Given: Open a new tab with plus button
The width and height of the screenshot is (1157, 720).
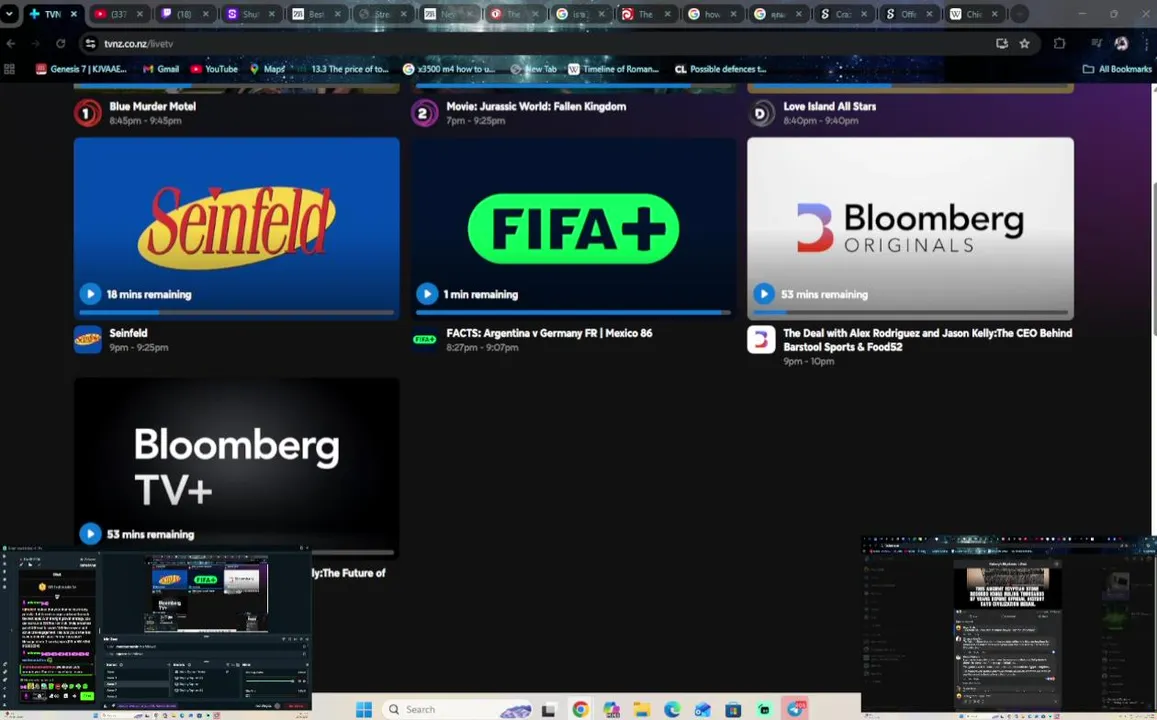Looking at the screenshot, I should coord(1019,13).
